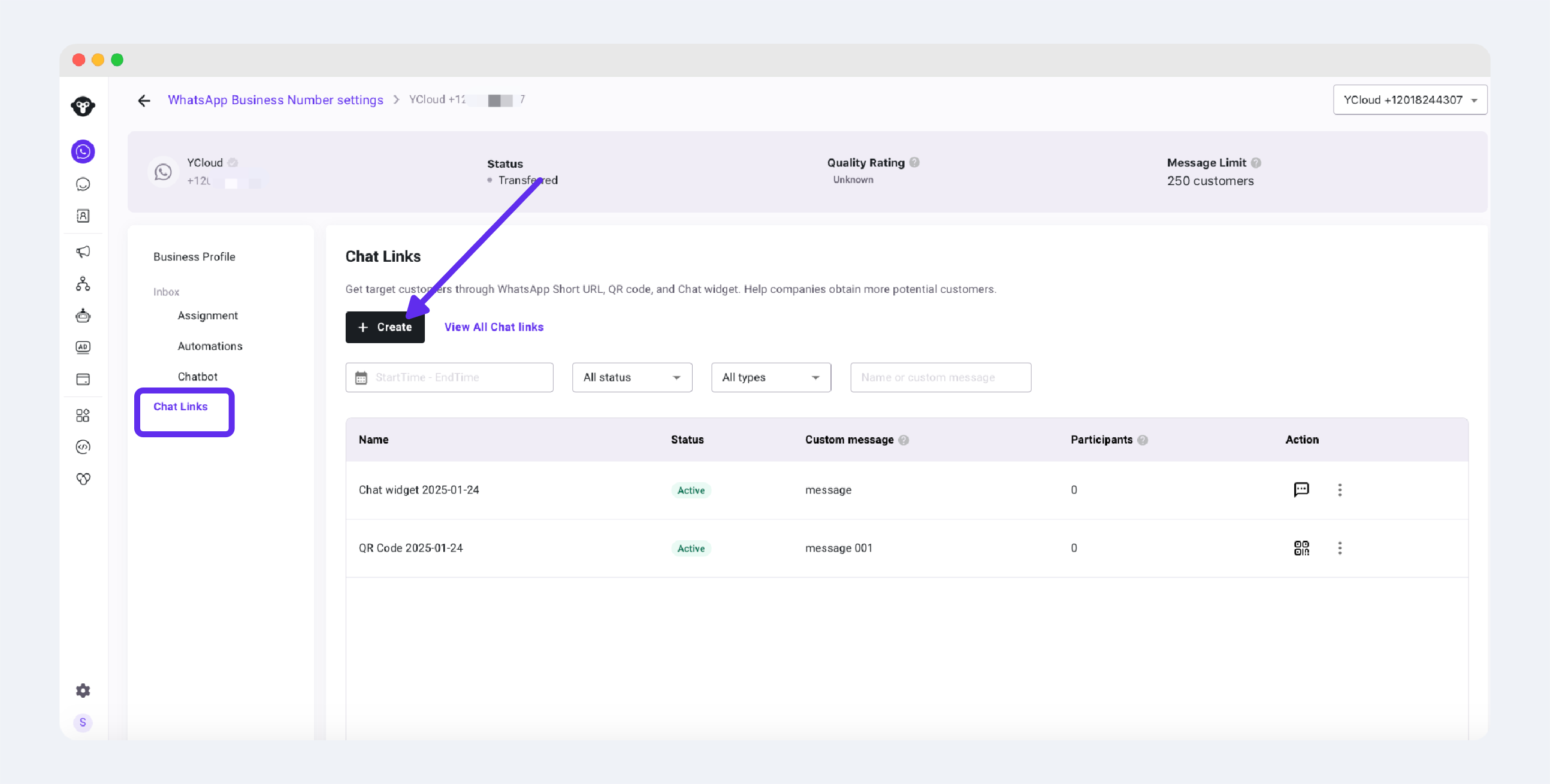The width and height of the screenshot is (1550, 784).
Task: Open chat widget action icon
Action: pyautogui.click(x=1301, y=489)
